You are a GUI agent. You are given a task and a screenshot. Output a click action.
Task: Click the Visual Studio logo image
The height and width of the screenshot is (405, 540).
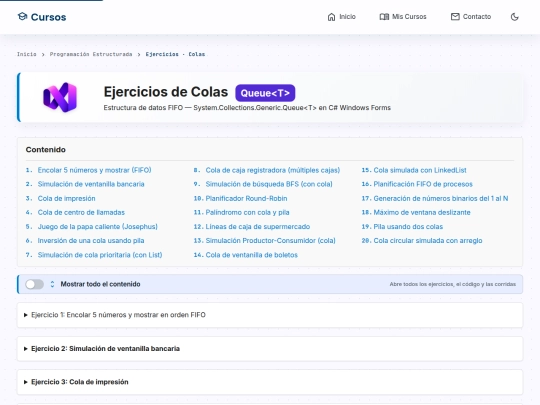click(x=60, y=97)
